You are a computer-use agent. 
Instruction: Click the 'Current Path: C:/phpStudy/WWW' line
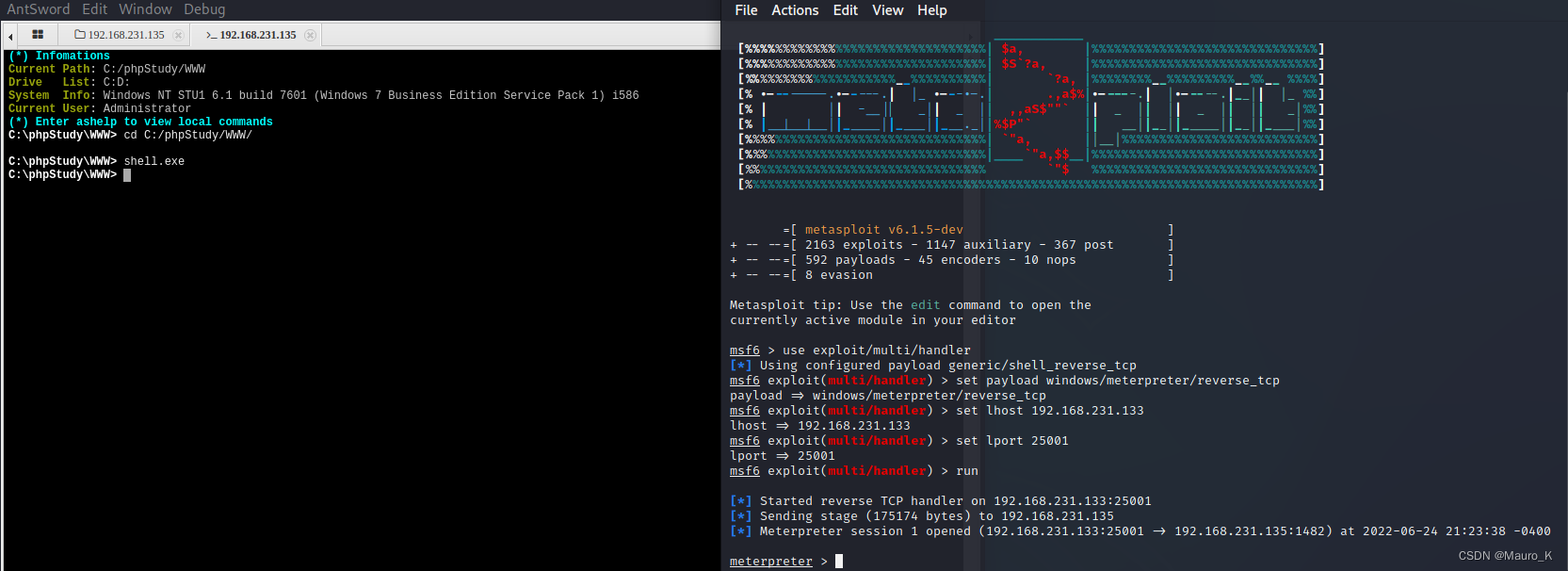(106, 70)
